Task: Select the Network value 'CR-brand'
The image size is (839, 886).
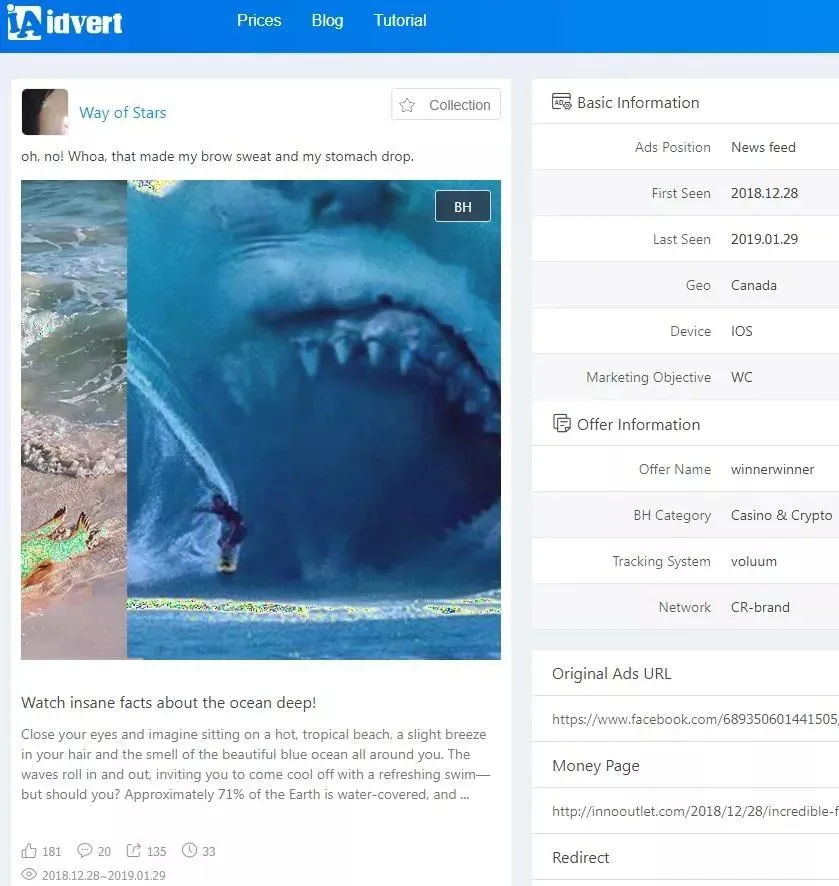Action: (x=760, y=607)
